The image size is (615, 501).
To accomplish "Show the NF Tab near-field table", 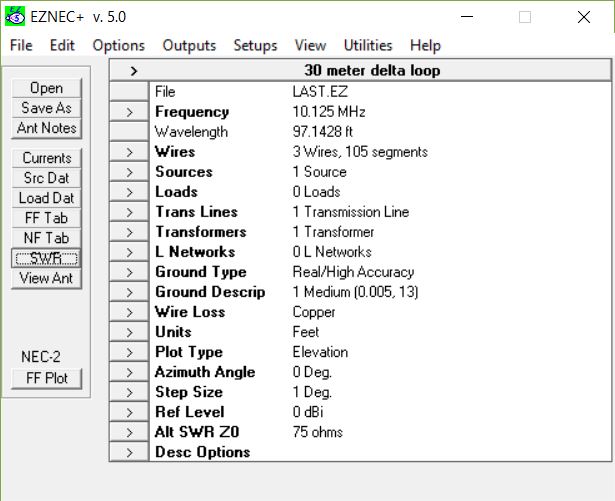I will (47, 238).
